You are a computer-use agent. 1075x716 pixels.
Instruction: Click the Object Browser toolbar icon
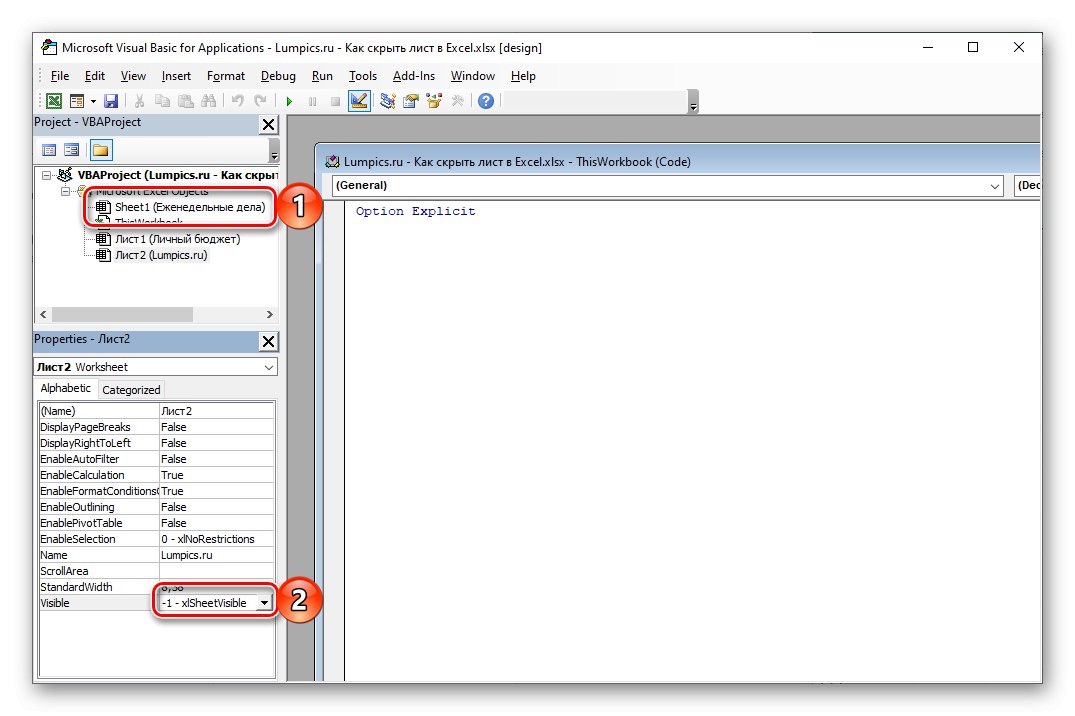(434, 101)
